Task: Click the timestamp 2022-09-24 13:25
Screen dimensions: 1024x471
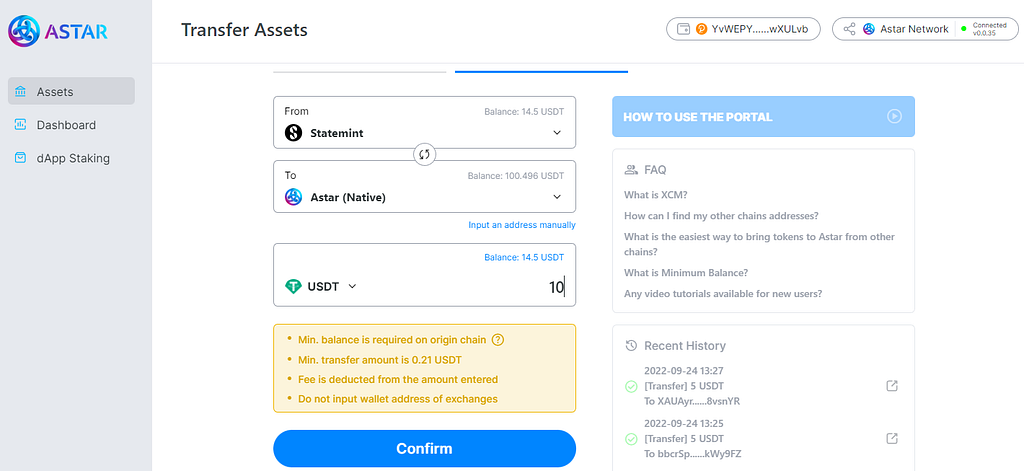Action: click(683, 423)
